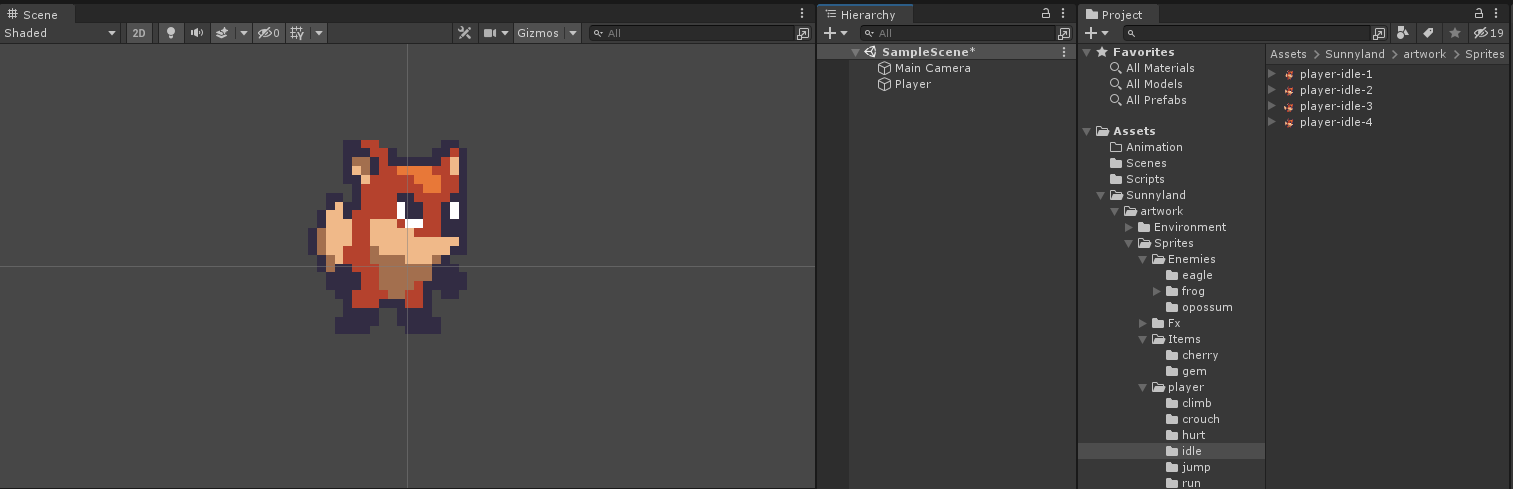Select the crouch folder
This screenshot has height=489, width=1513.
1193,419
